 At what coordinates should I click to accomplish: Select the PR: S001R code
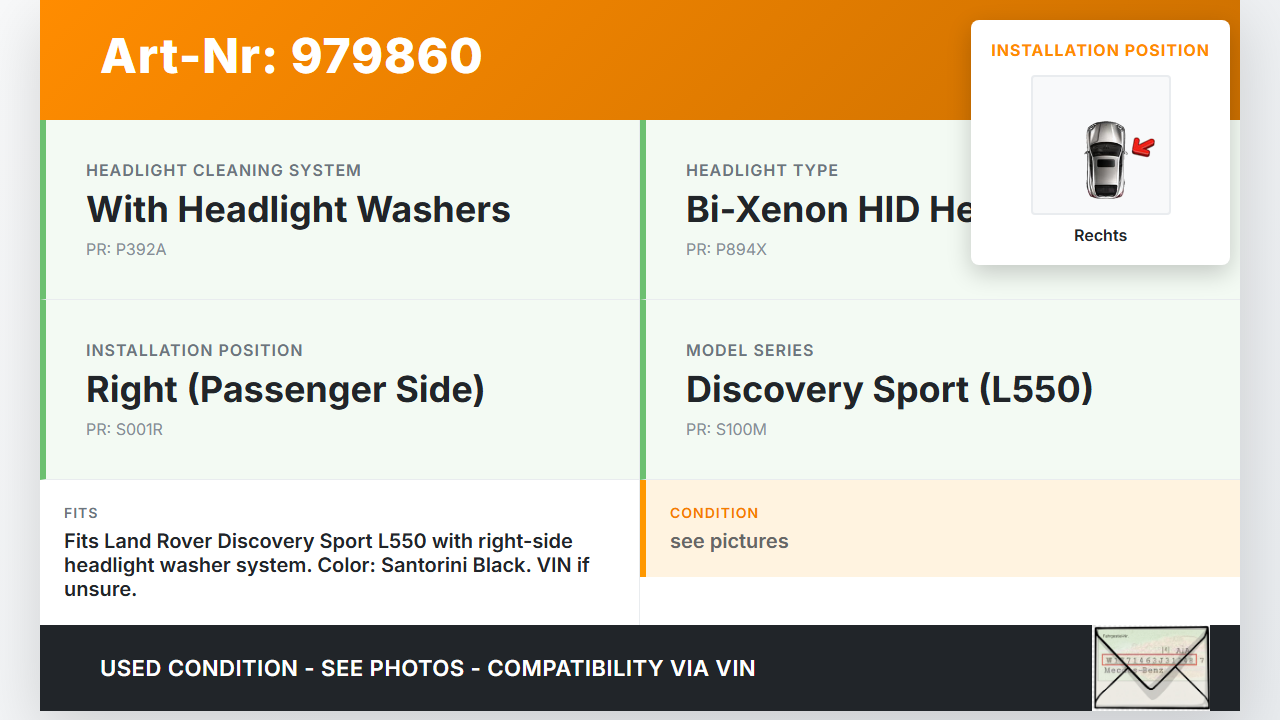click(124, 430)
